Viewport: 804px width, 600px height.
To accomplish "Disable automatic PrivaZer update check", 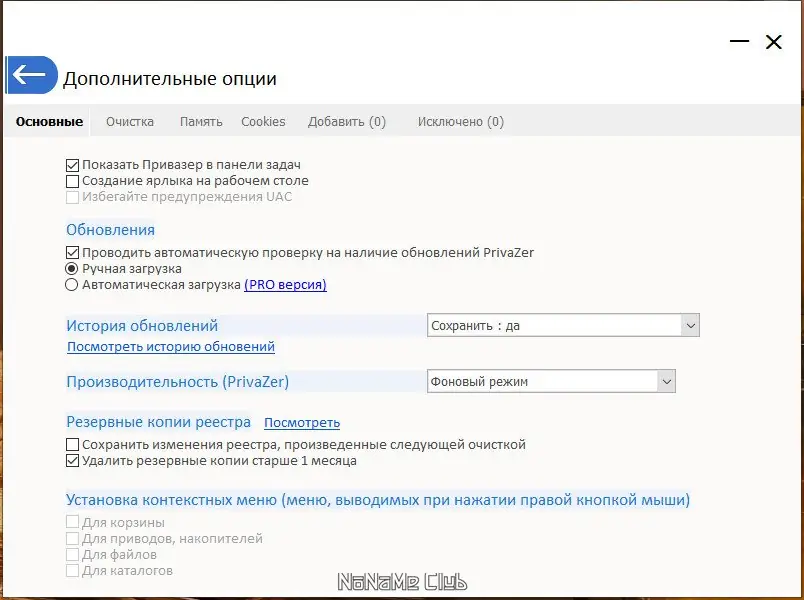I will 72,253.
